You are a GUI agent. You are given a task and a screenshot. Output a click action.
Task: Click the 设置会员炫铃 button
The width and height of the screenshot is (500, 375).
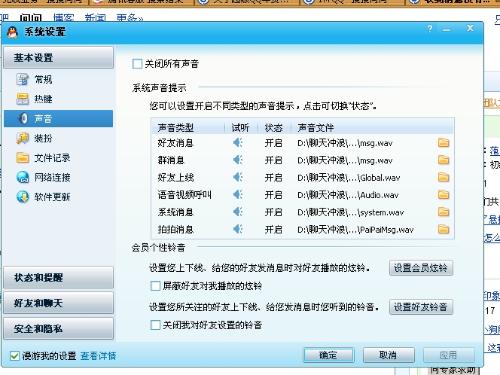point(421,268)
